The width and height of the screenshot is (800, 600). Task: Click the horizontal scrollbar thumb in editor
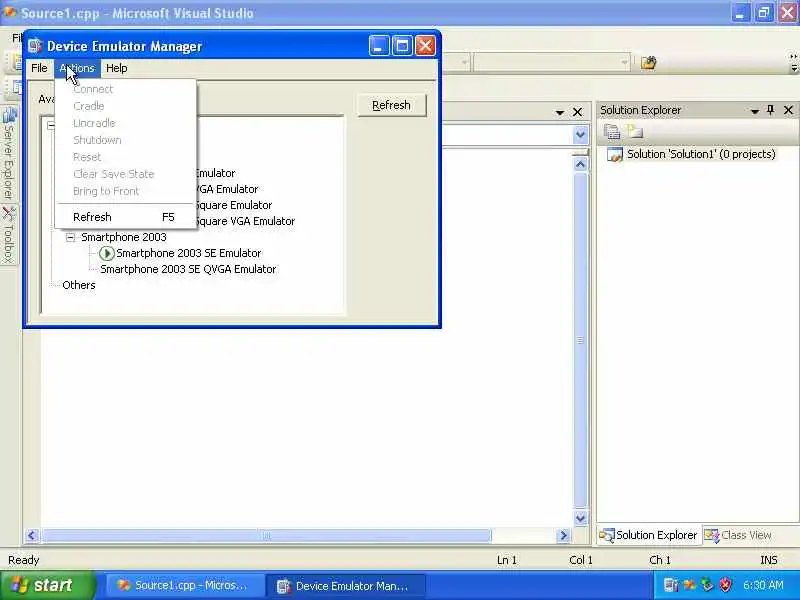click(266, 535)
